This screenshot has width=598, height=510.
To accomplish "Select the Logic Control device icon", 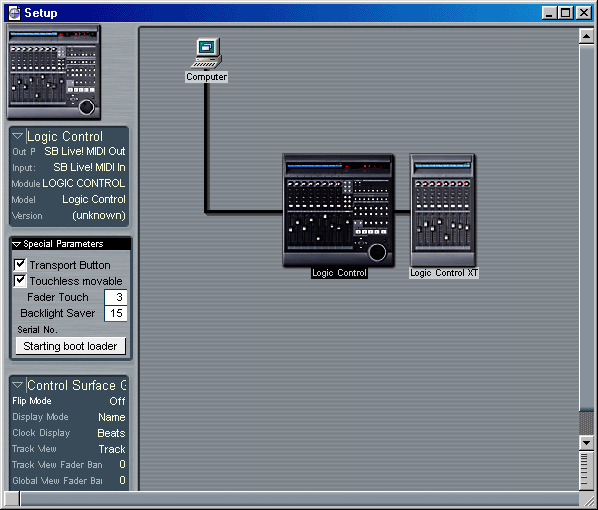I will click(x=338, y=210).
